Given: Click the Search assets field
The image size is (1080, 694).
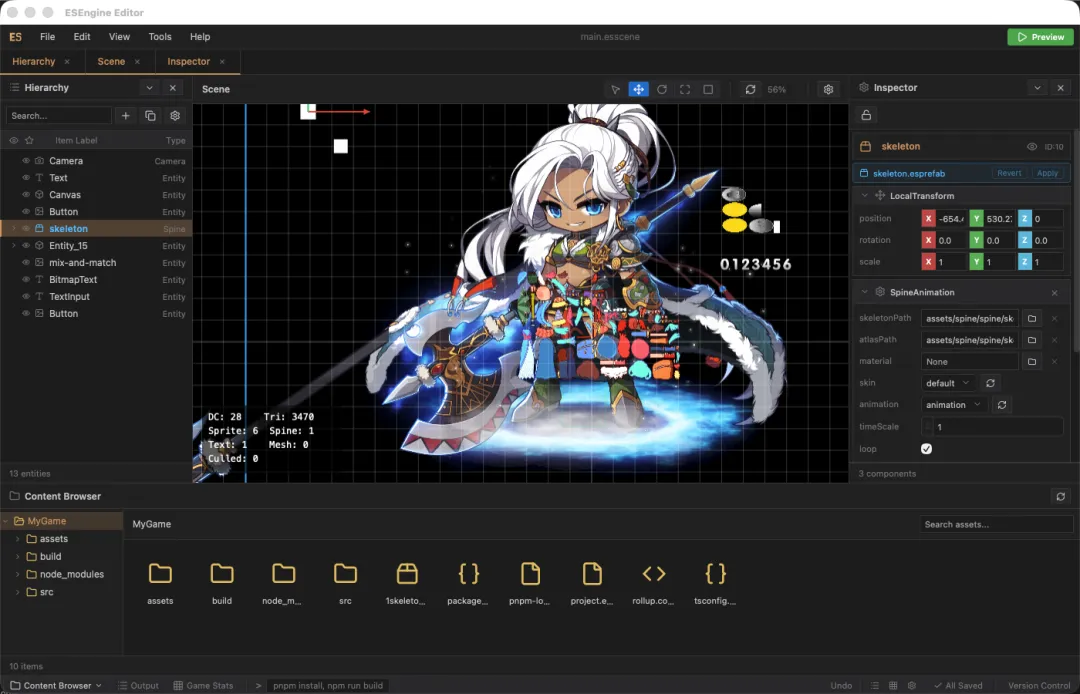Looking at the screenshot, I should 996,525.
